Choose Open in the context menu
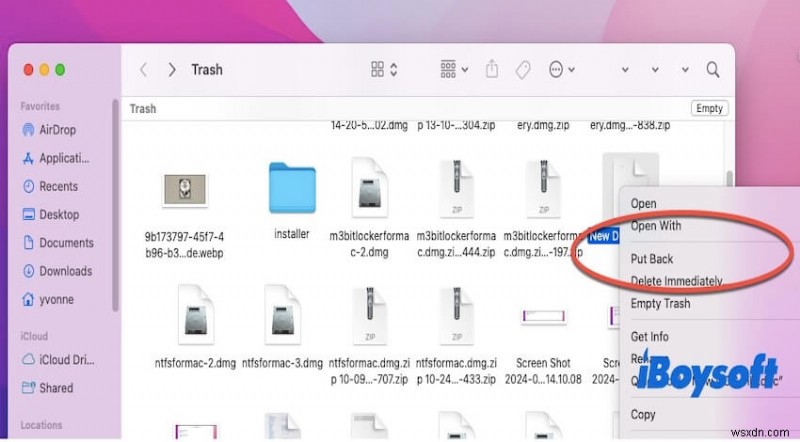The height and width of the screenshot is (442, 800). click(x=643, y=203)
